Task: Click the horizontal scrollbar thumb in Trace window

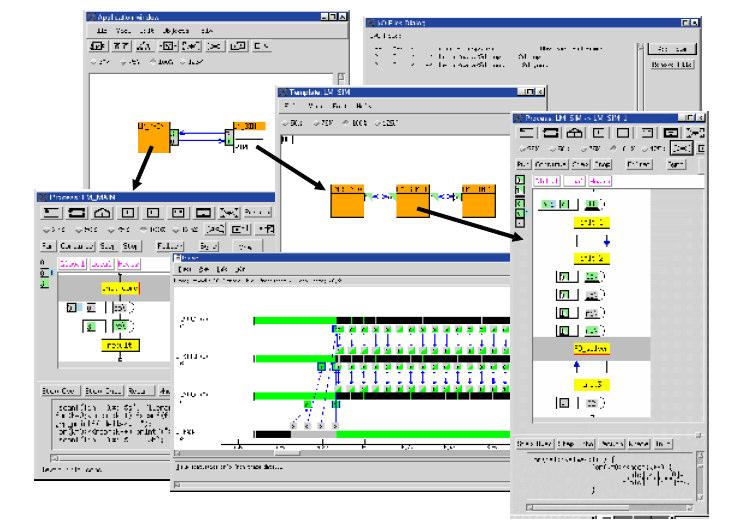Action: (x=287, y=453)
